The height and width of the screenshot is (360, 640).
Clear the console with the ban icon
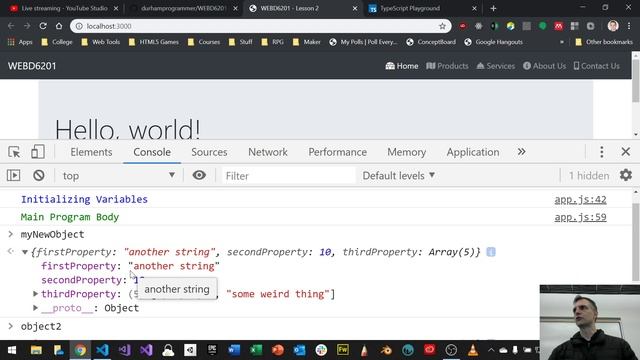pos(39,176)
